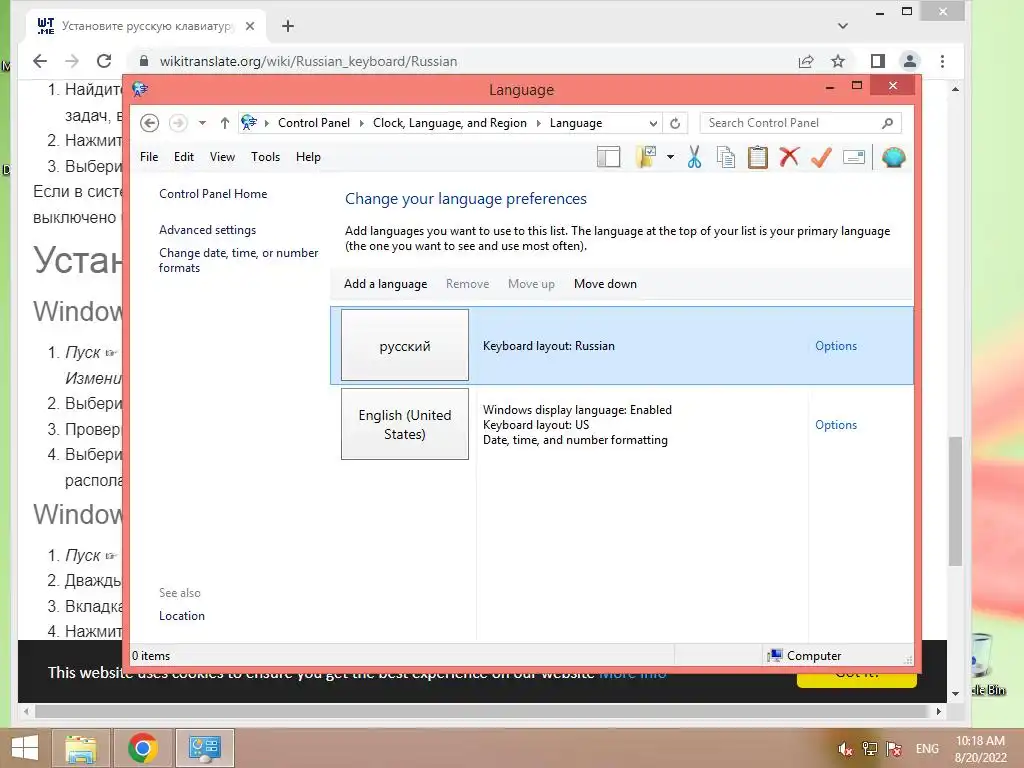This screenshot has height=768, width=1024.
Task: Open Chrome tab search dropdown arrow
Action: pos(843,26)
